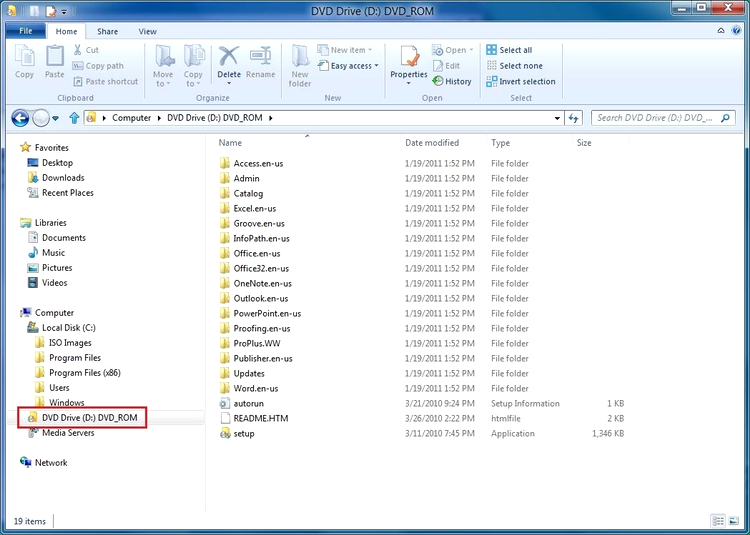Switch to the Home ribbon tab
The image size is (750, 535).
[x=66, y=31]
